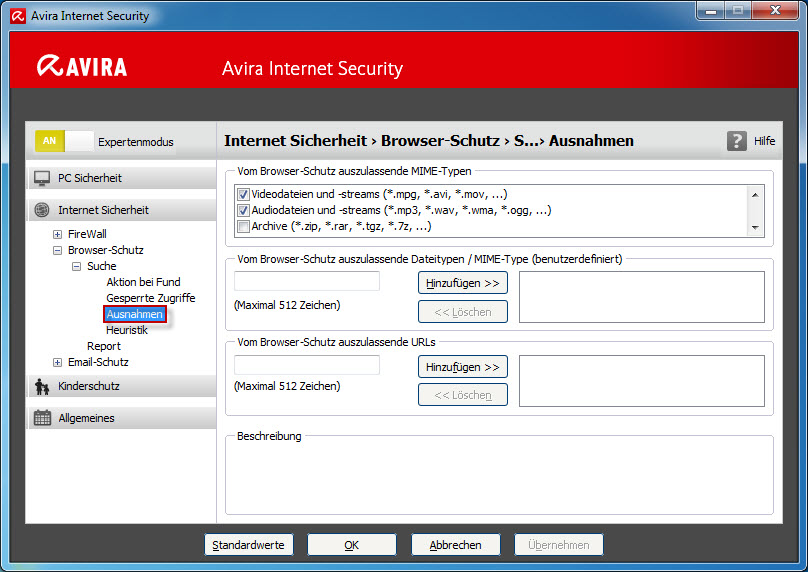
Task: Click the Kinderschutz family icon
Action: click(42, 386)
